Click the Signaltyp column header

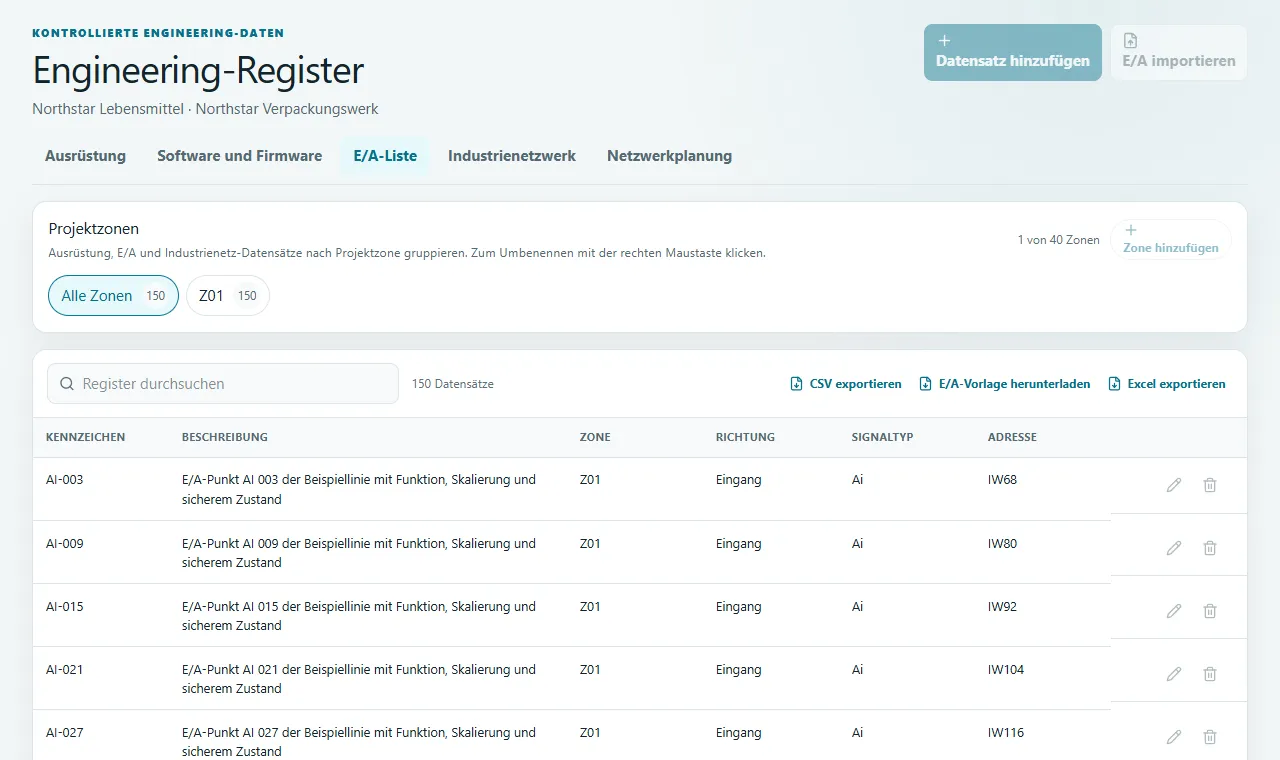883,437
